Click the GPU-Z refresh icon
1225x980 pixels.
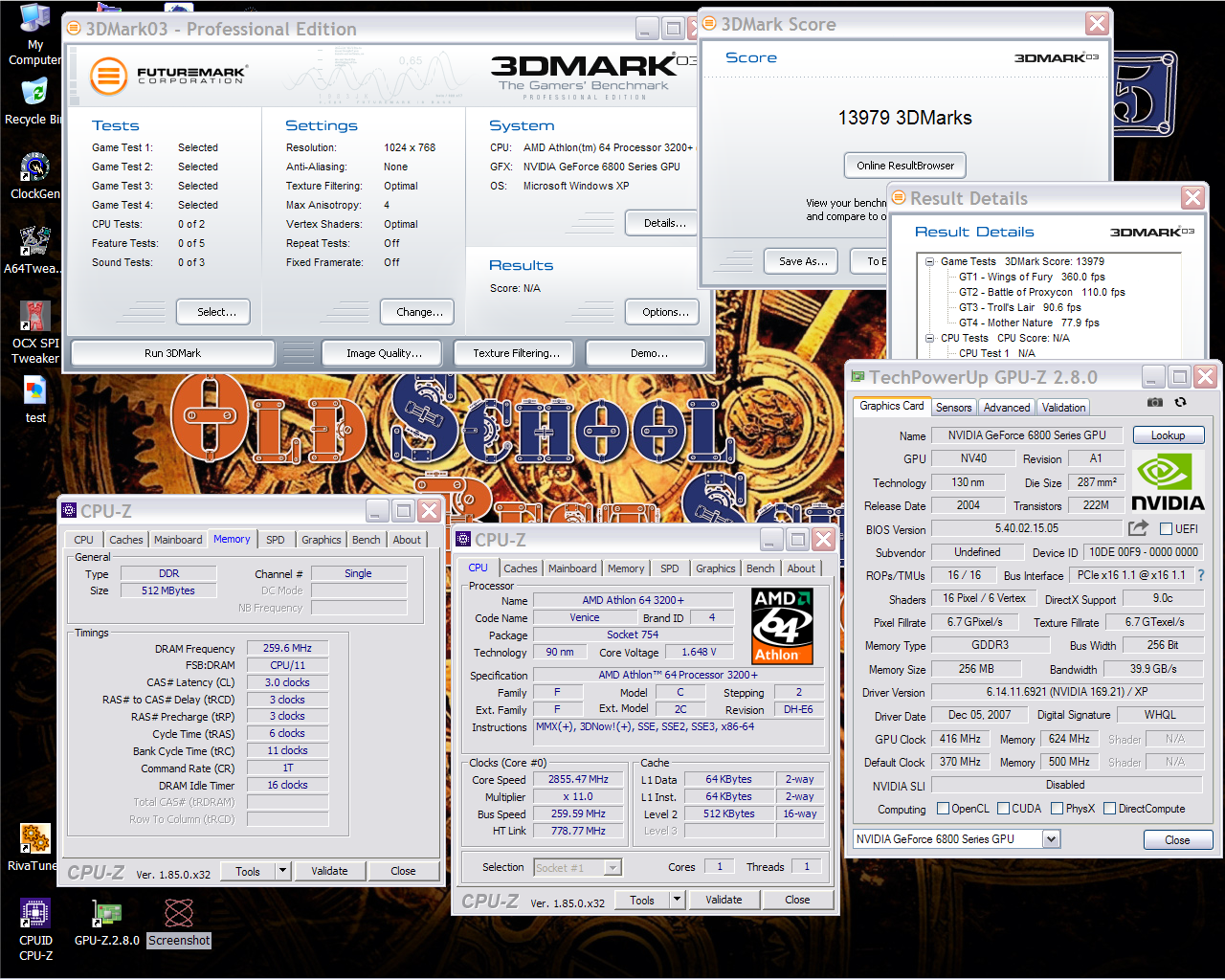pos(1181,402)
